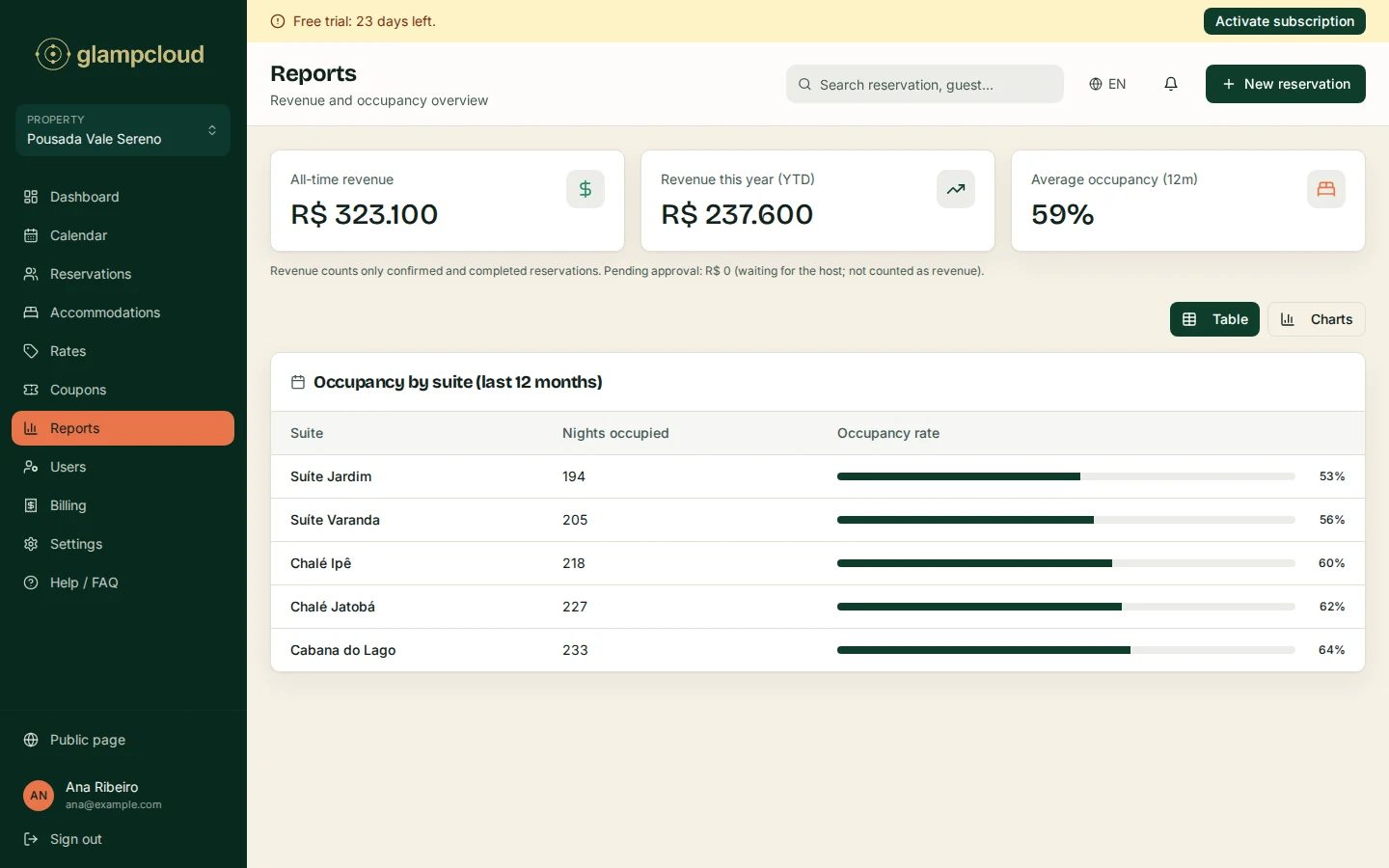
Task: Open the Ana Ribeiro profile name
Action: (x=101, y=787)
